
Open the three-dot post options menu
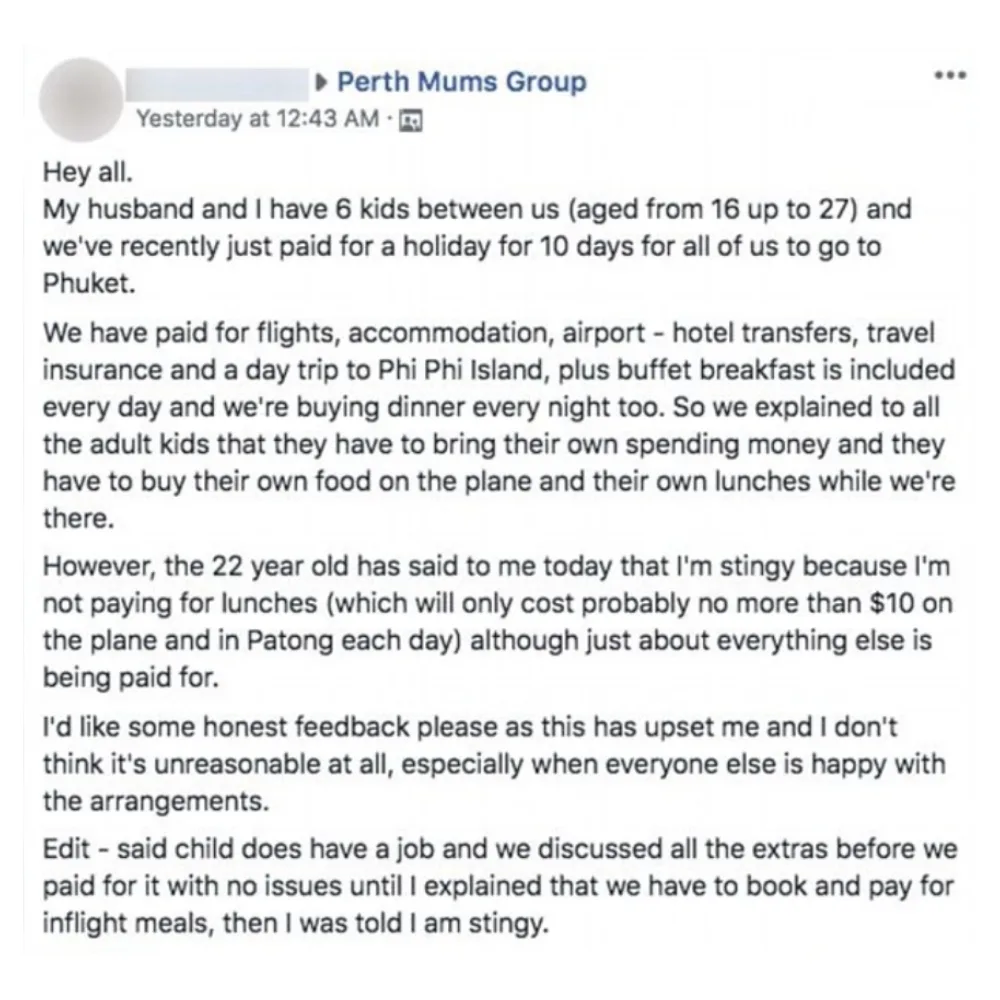[950, 75]
